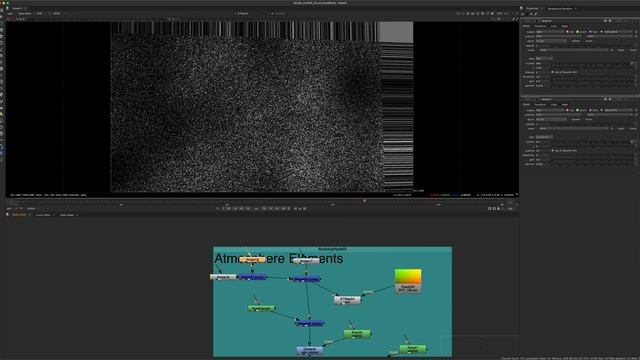Open the channels dropdown in the lower panel

[x=550, y=110]
